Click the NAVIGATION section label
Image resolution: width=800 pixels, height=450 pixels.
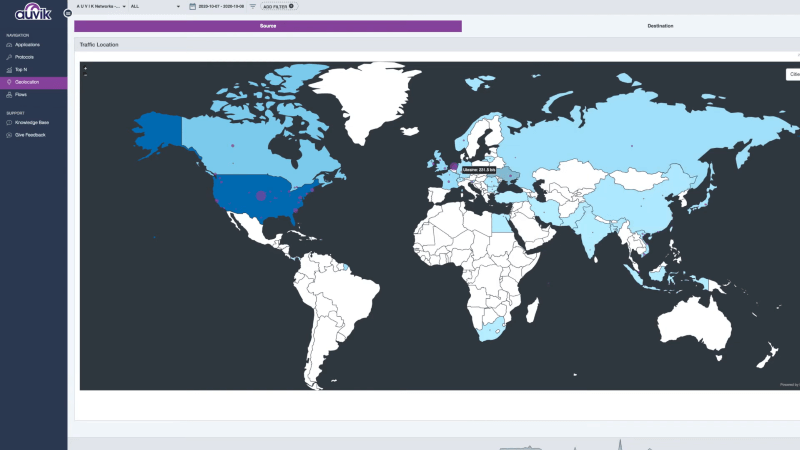18,36
